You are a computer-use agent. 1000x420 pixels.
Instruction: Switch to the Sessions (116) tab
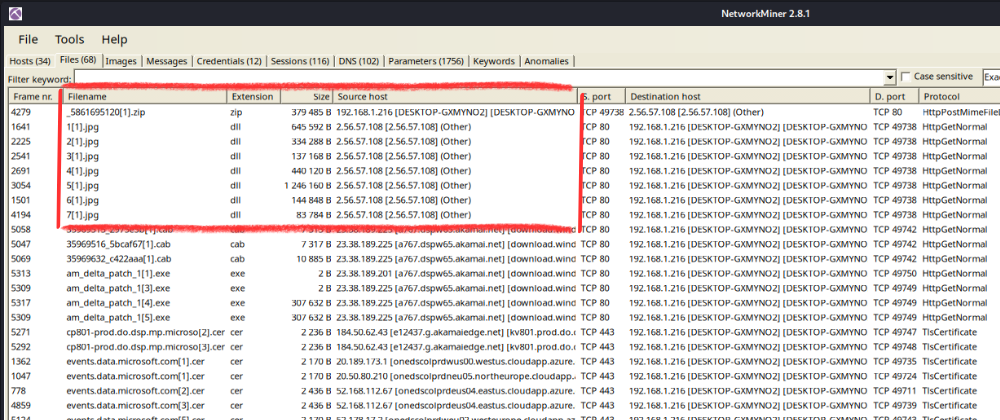pos(300,61)
